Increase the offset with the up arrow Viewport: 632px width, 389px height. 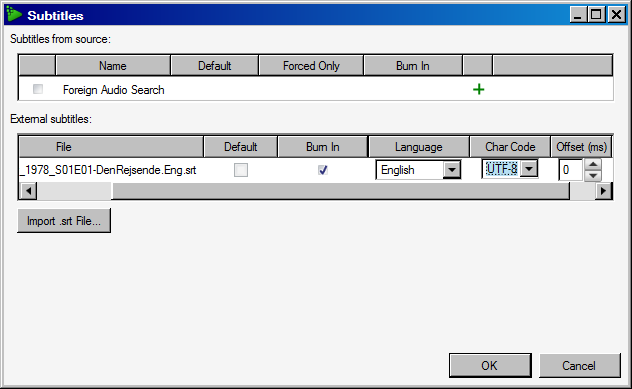click(x=593, y=164)
